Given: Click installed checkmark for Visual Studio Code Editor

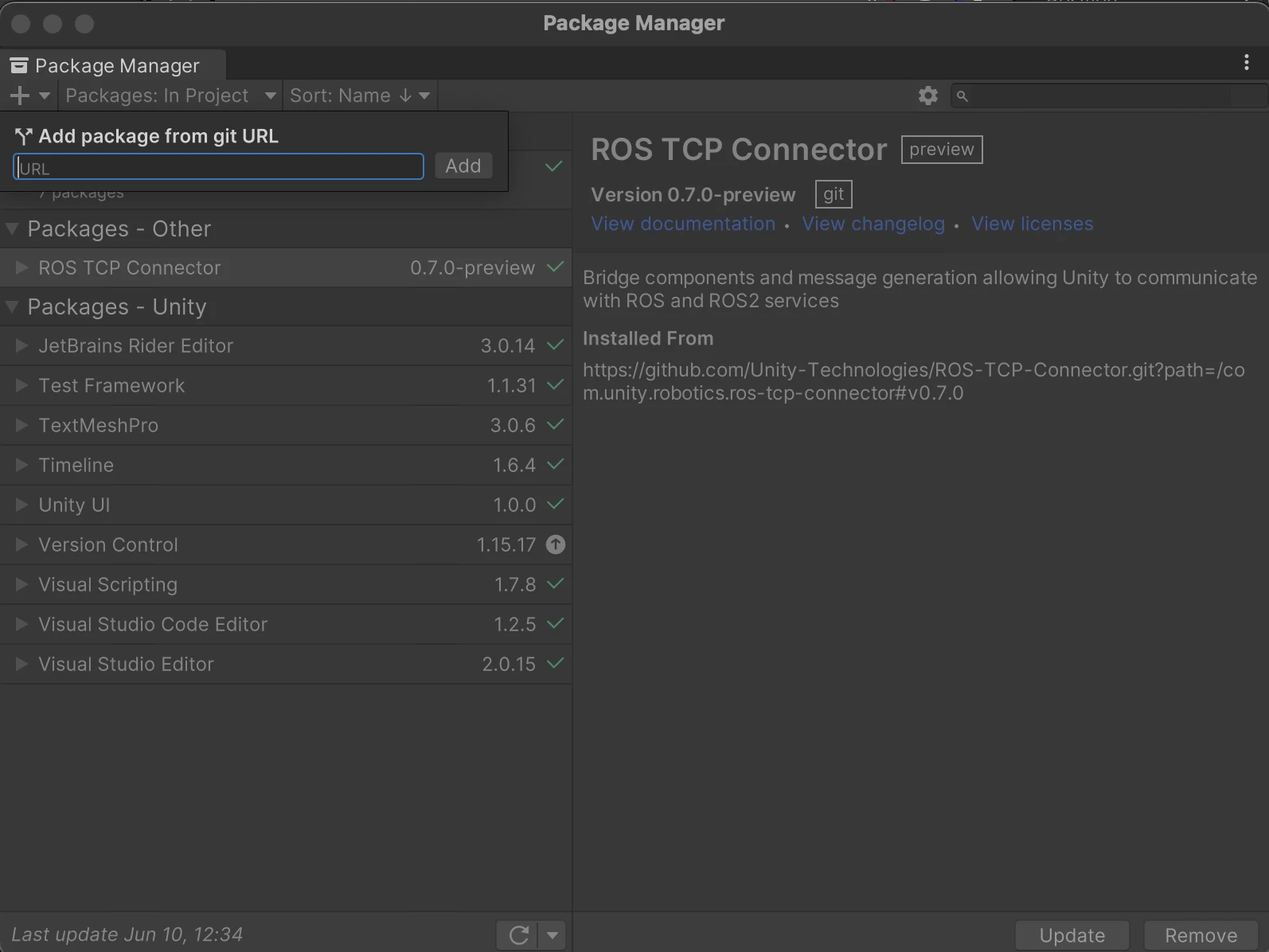Looking at the screenshot, I should coord(555,624).
